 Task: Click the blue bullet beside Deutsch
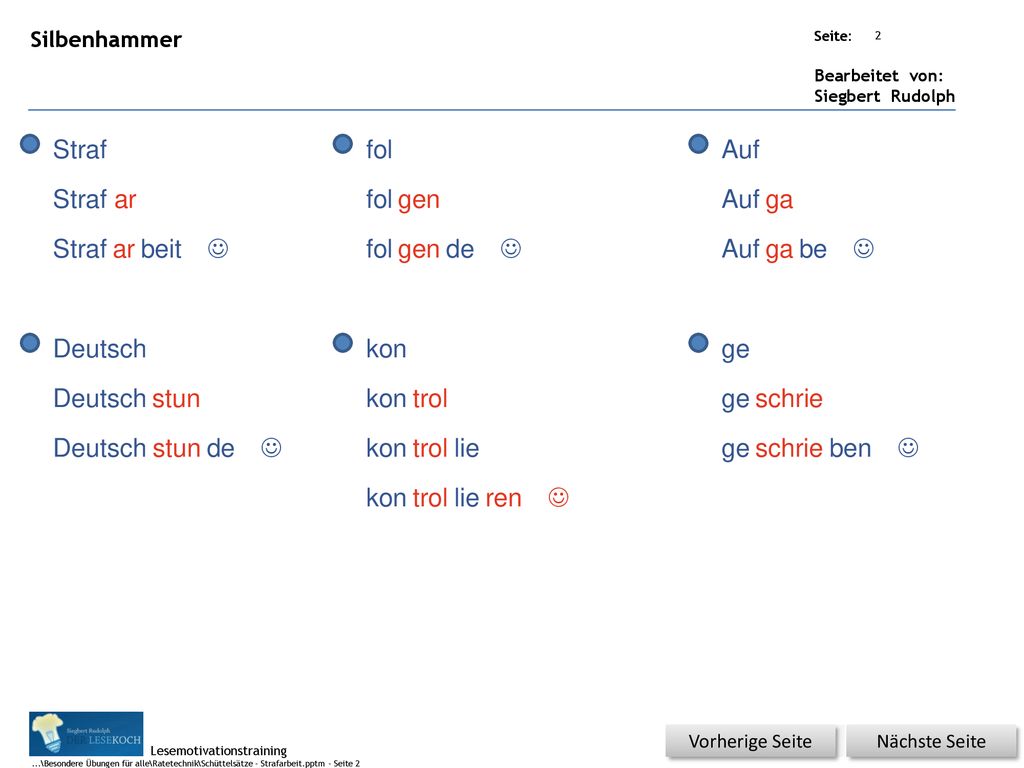[x=30, y=343]
